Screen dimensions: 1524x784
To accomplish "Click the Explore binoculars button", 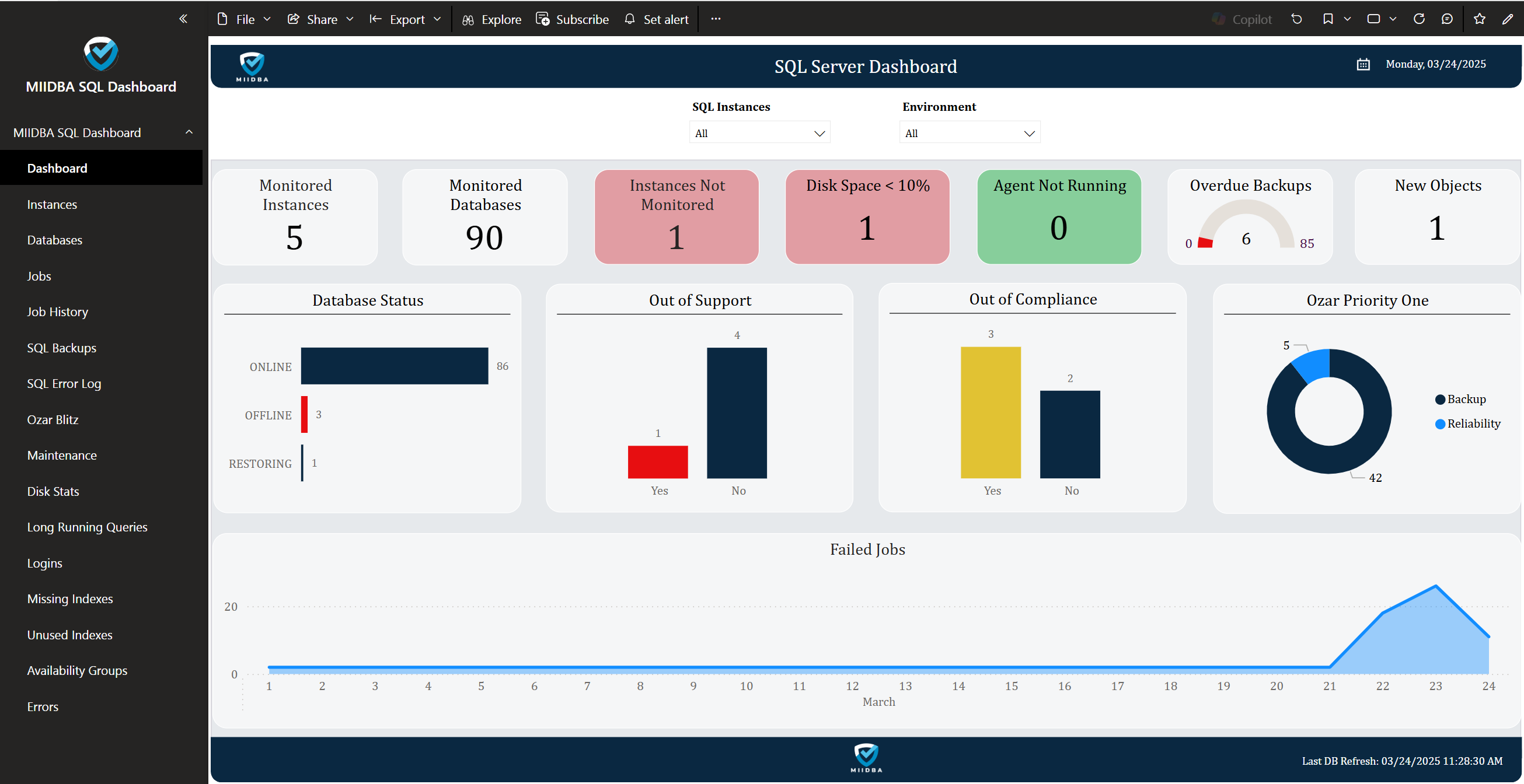I will (x=491, y=19).
